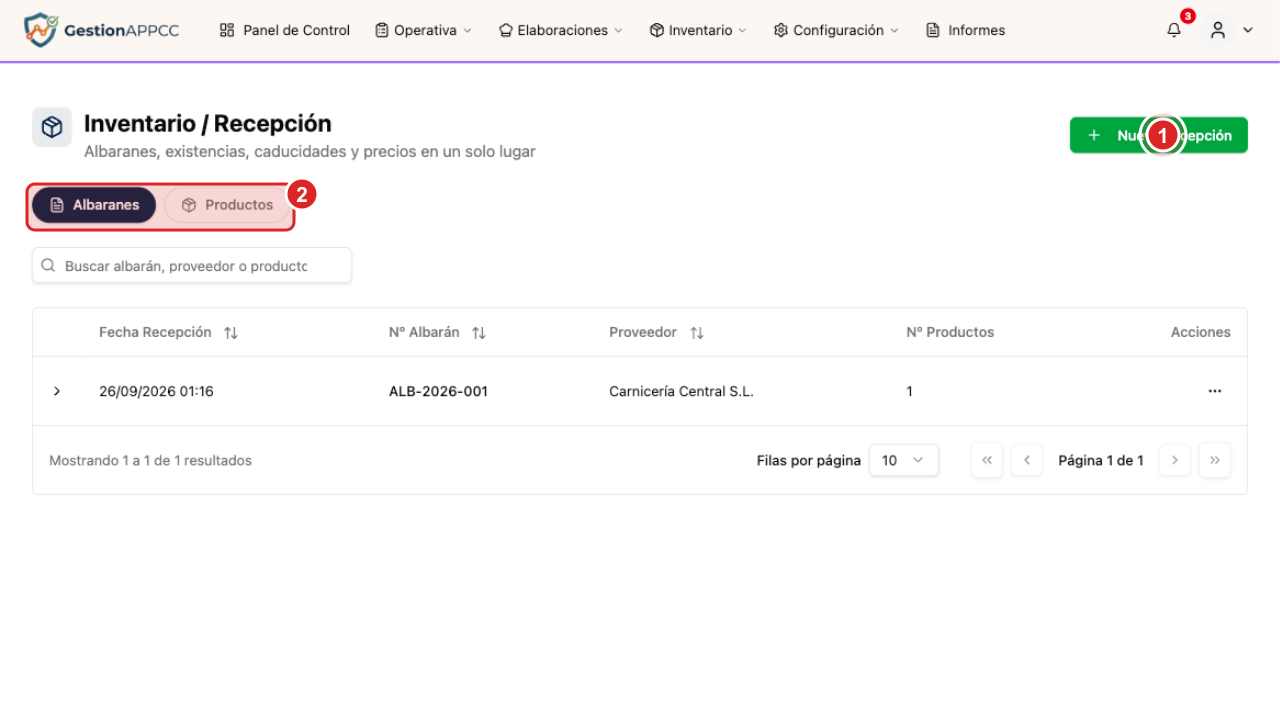
Task: Open the Inventario menu
Action: click(x=698, y=30)
